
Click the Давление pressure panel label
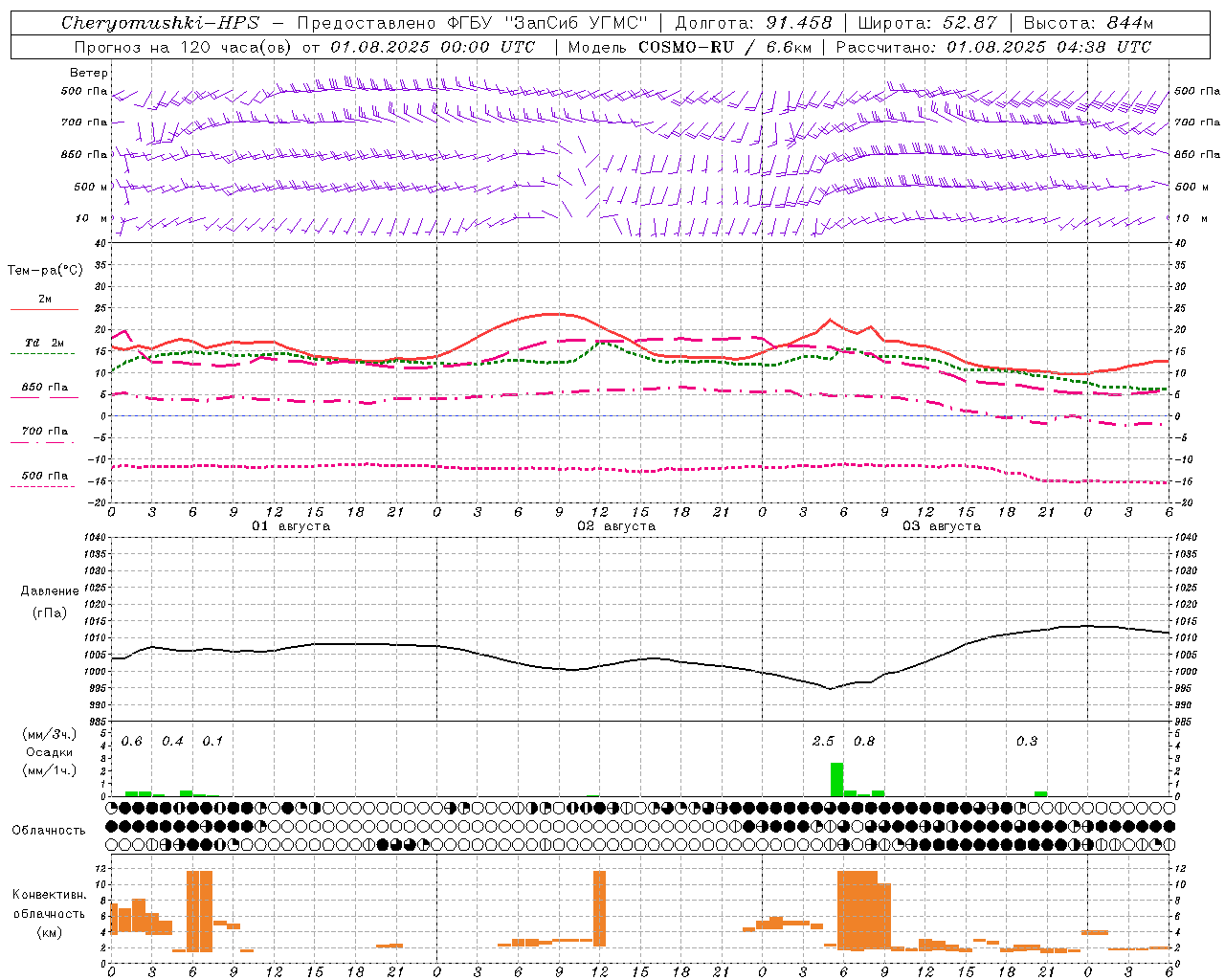[x=50, y=591]
